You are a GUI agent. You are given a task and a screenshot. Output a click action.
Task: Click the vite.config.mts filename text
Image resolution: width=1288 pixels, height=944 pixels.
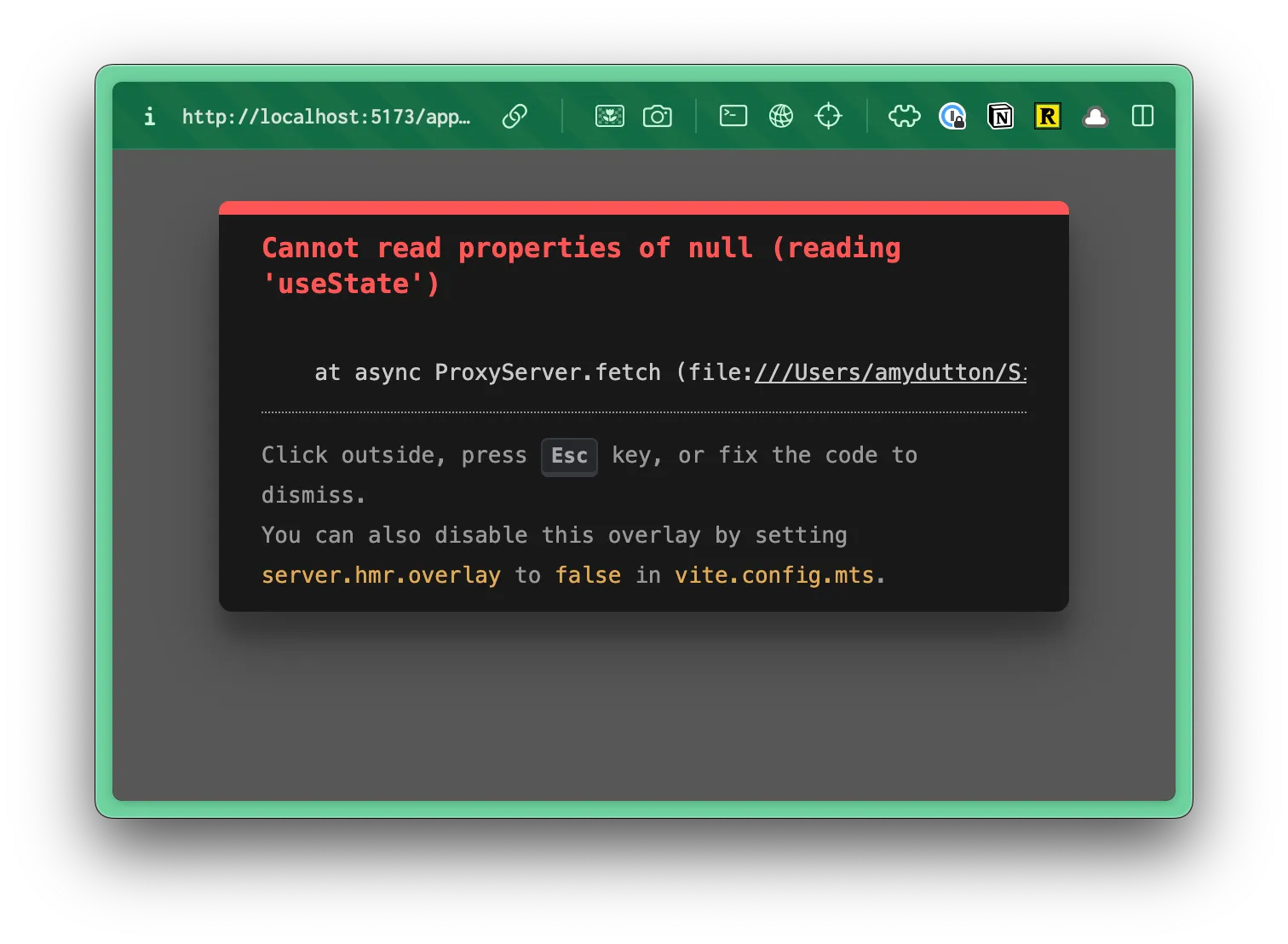pyautogui.click(x=774, y=576)
